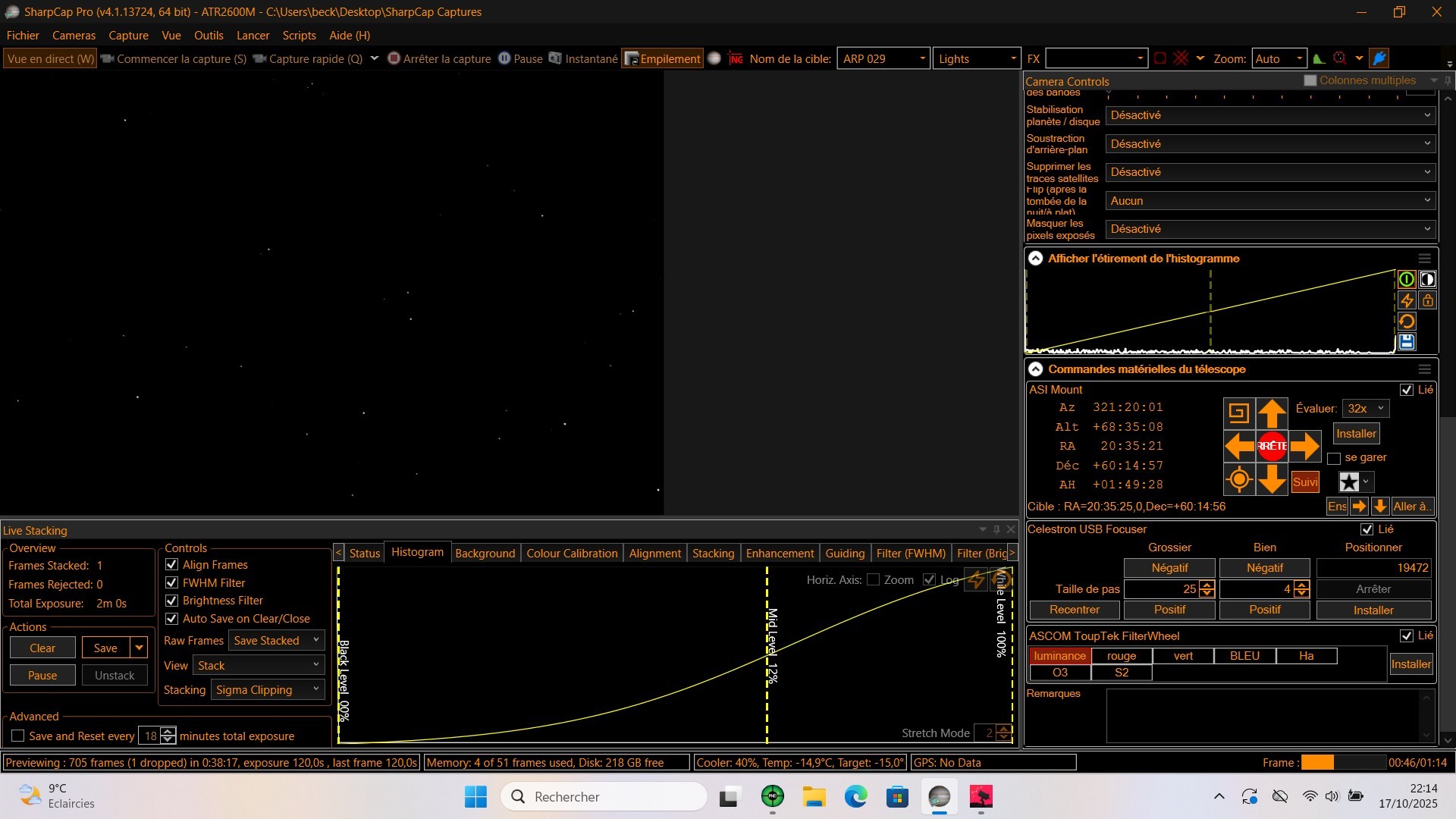The height and width of the screenshot is (819, 1456).
Task: Switch to the Guiding tab
Action: 845,553
